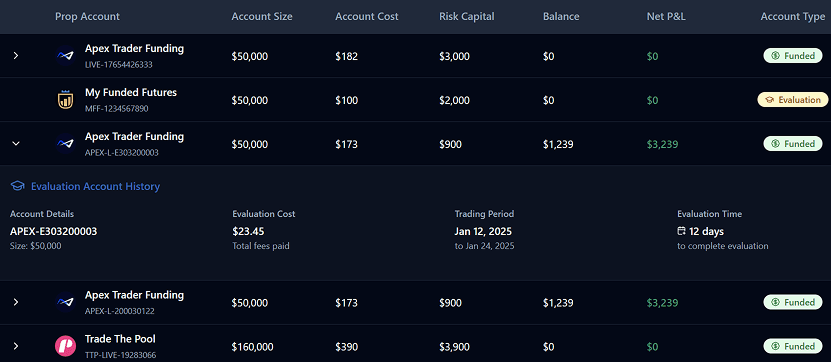Viewport: 831px width, 362px height.
Task: Click the 'Size: $50,000' detail text
Action: [36, 246]
